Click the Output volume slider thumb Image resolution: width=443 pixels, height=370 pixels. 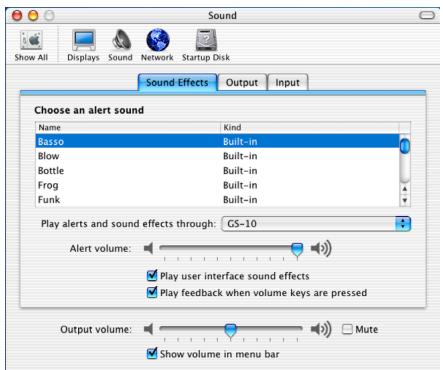230,330
